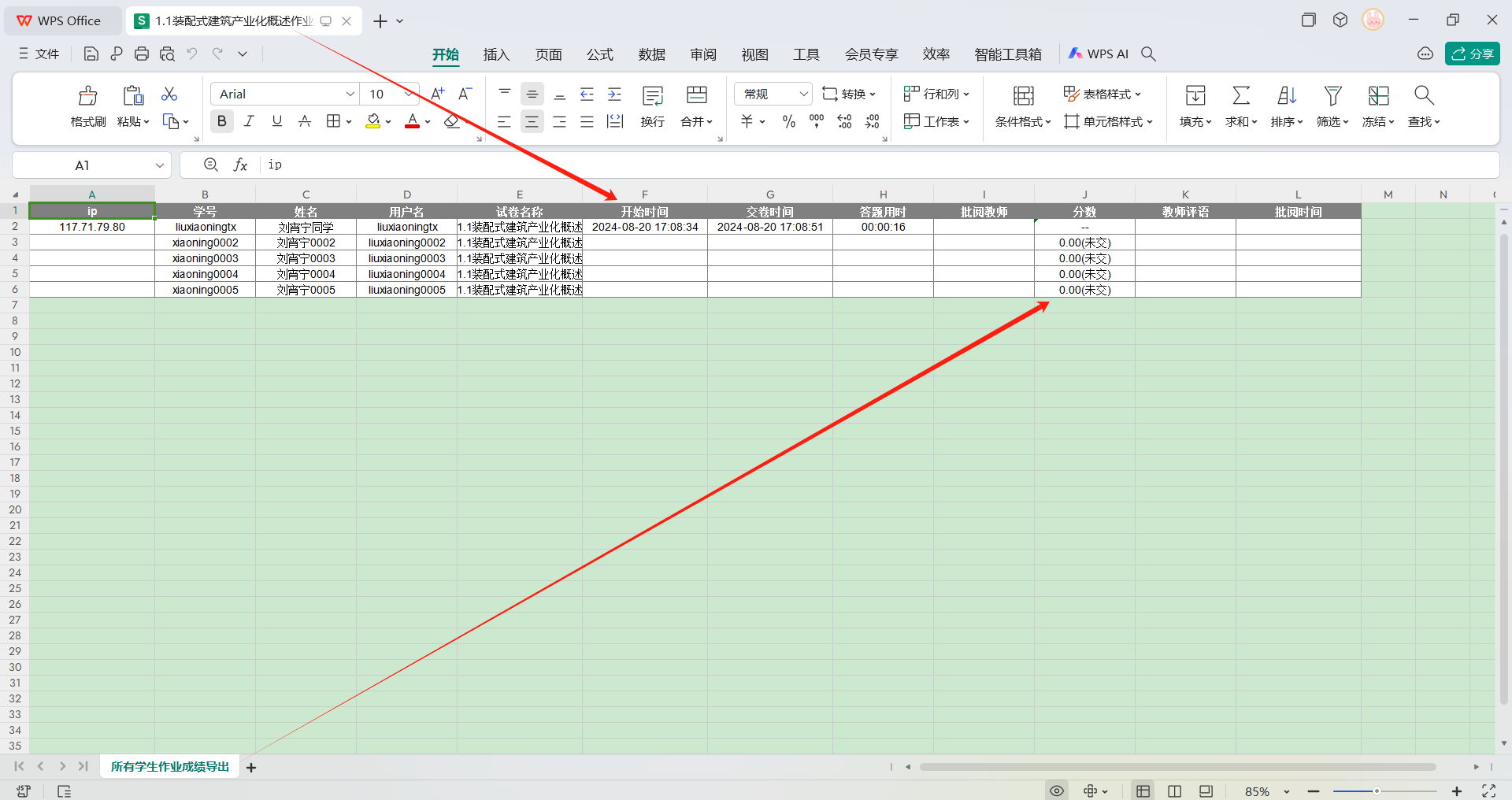Click the Print icon in quick toolbar
This screenshot has height=800, width=1512.
(142, 54)
